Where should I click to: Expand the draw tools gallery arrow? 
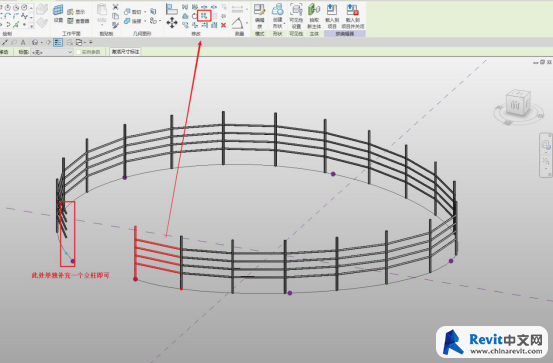point(31,26)
